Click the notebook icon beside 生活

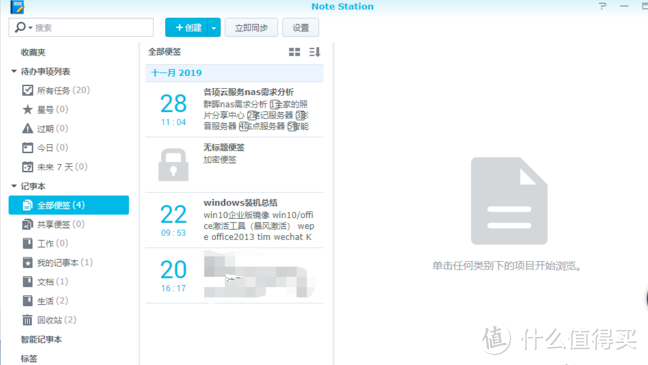coord(27,301)
